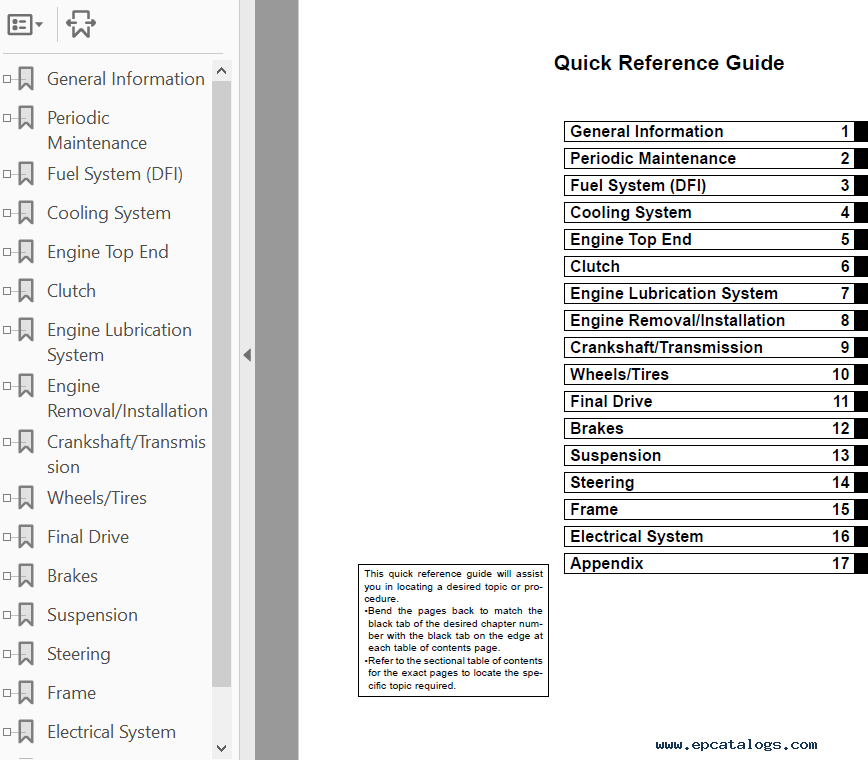This screenshot has width=868, height=761.
Task: Expand the Suspension bookmark node
Action: pos(8,616)
